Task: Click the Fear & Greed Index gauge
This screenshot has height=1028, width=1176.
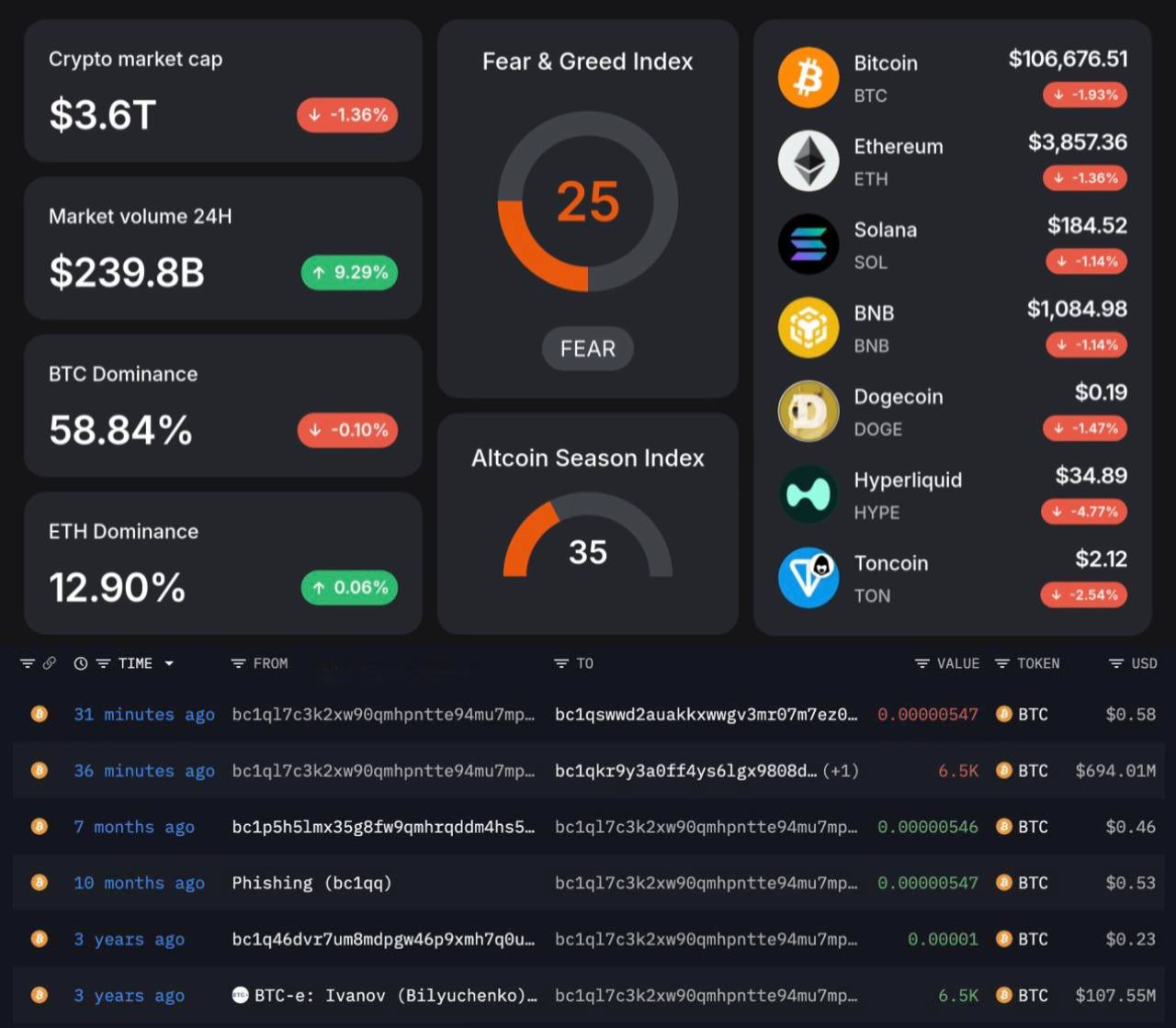Action: click(x=588, y=202)
